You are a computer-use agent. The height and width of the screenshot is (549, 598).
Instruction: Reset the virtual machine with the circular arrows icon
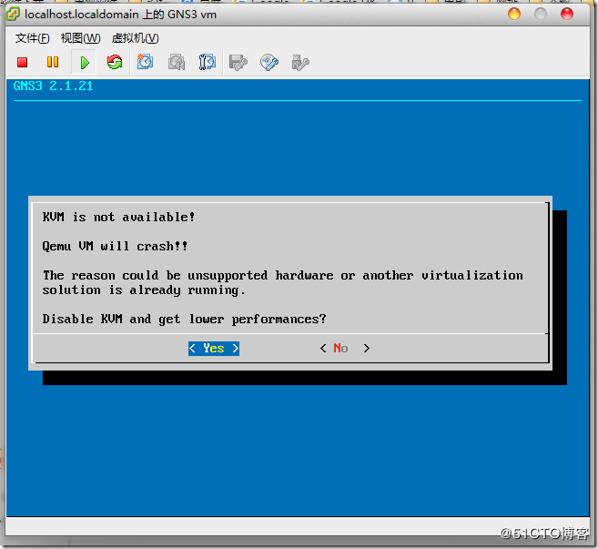click(x=114, y=62)
